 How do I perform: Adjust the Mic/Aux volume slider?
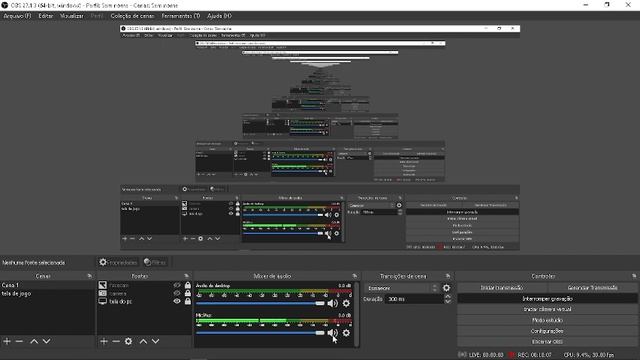[x=260, y=333]
